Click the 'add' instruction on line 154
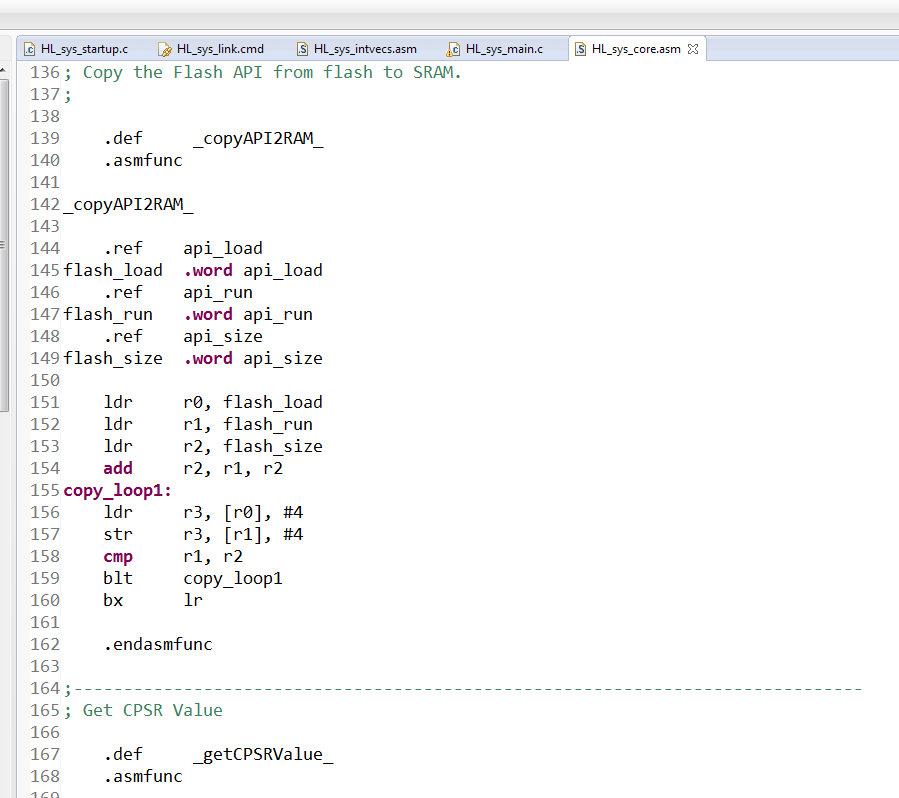 [x=118, y=468]
